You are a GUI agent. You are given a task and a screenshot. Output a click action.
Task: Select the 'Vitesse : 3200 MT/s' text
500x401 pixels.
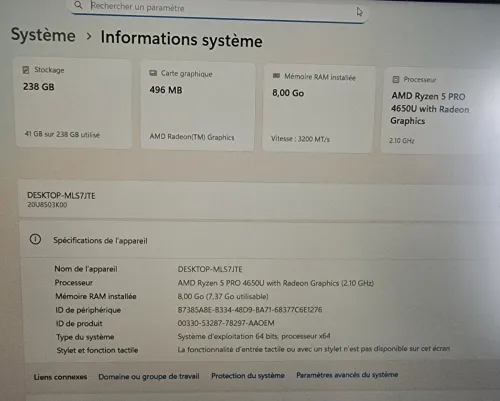pyautogui.click(x=300, y=139)
